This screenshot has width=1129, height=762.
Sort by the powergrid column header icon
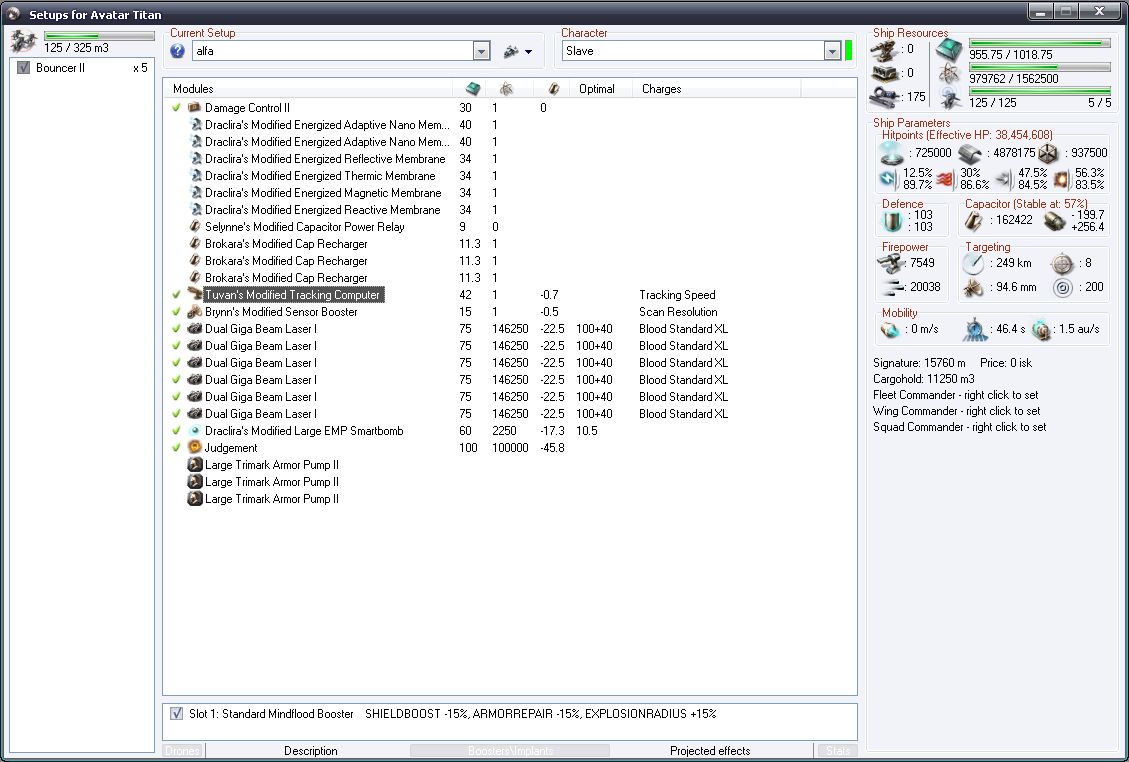pyautogui.click(x=506, y=89)
